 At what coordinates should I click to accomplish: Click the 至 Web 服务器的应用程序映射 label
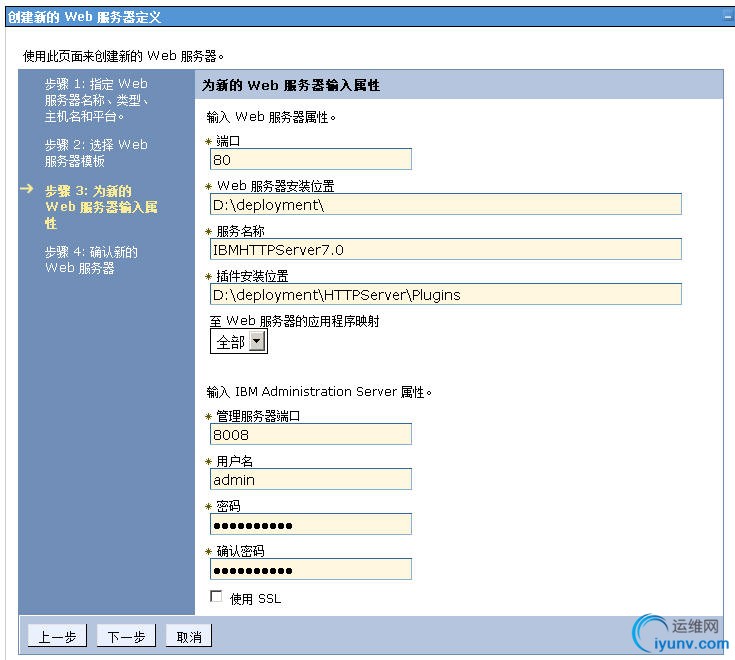[294, 321]
